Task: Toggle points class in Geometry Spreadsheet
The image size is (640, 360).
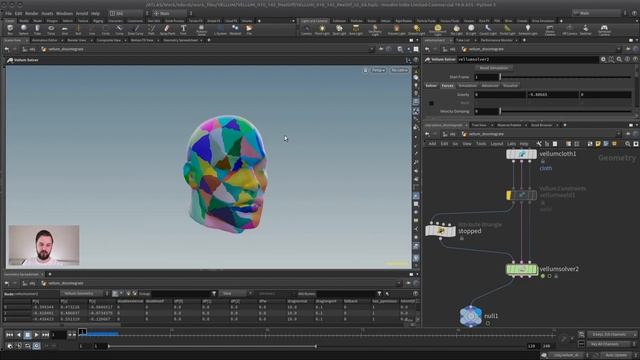Action: 116,293
